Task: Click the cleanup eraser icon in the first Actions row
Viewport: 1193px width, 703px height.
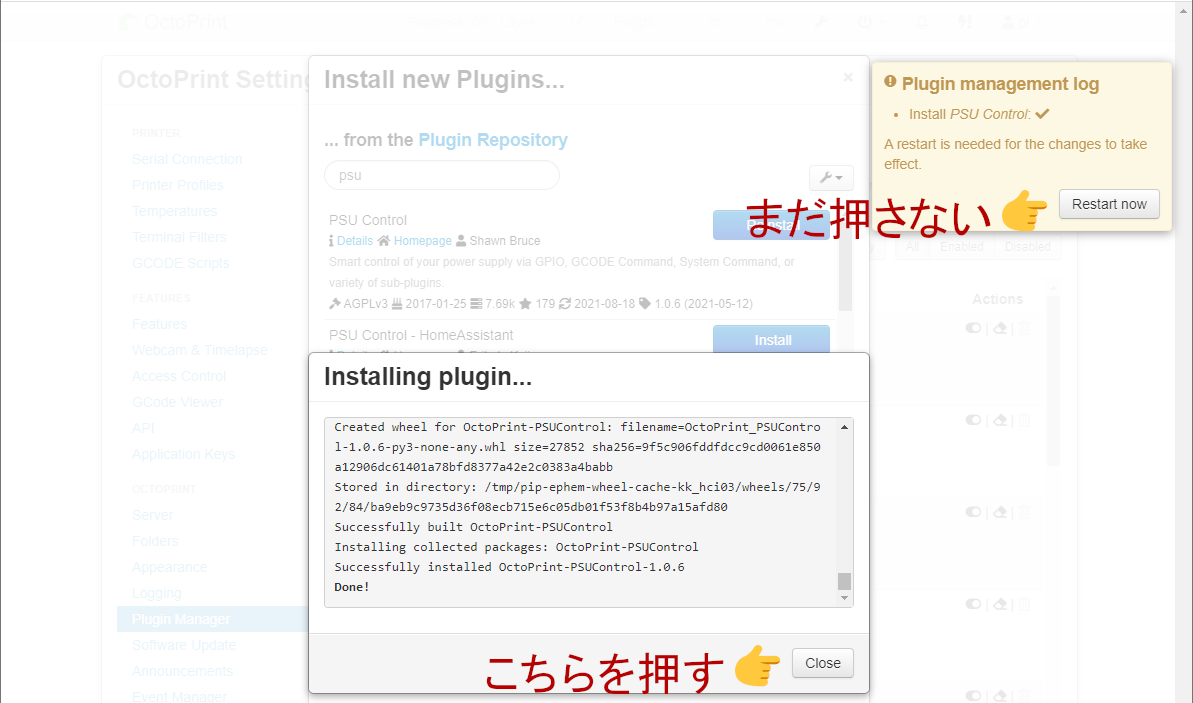Action: pos(1001,328)
